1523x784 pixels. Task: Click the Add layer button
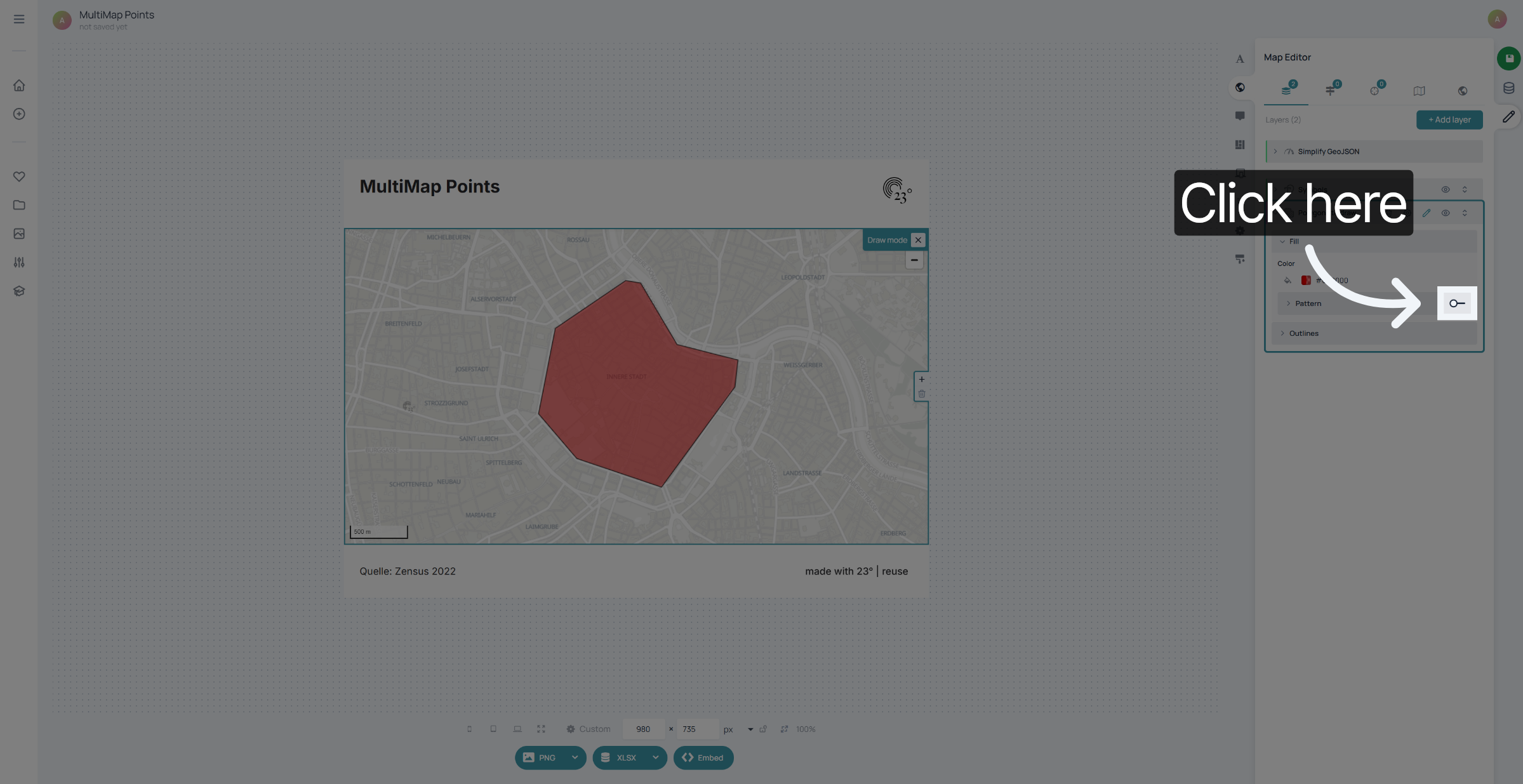tap(1449, 120)
